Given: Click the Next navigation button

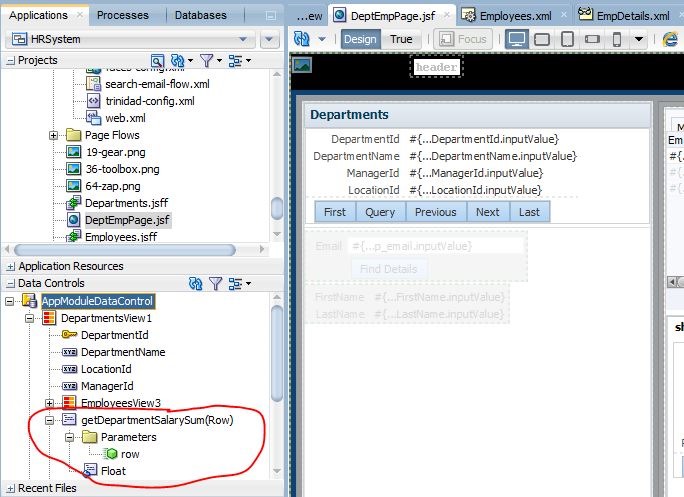Looking at the screenshot, I should (487, 212).
